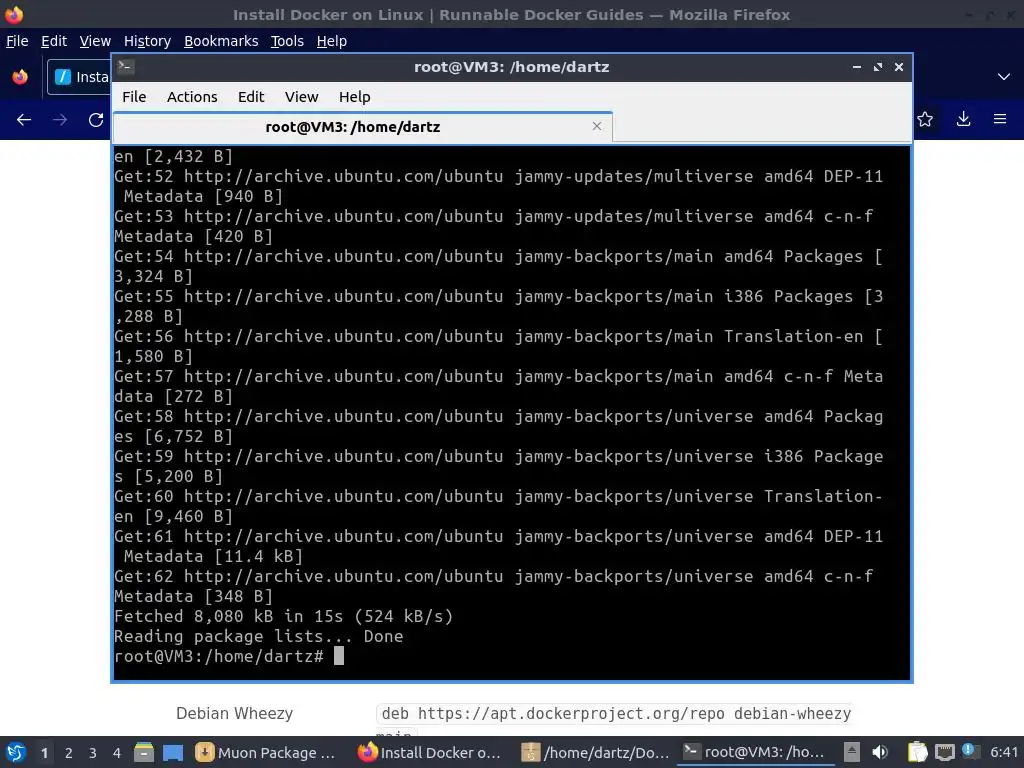1024x768 pixels.
Task: Close the terminal window
Action: pyautogui.click(x=899, y=67)
